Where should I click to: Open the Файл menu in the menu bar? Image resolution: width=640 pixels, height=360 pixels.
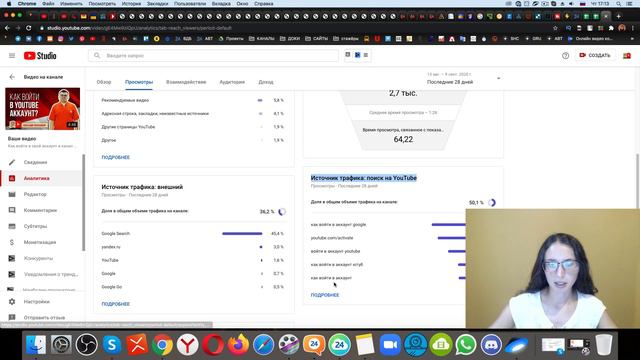point(48,4)
